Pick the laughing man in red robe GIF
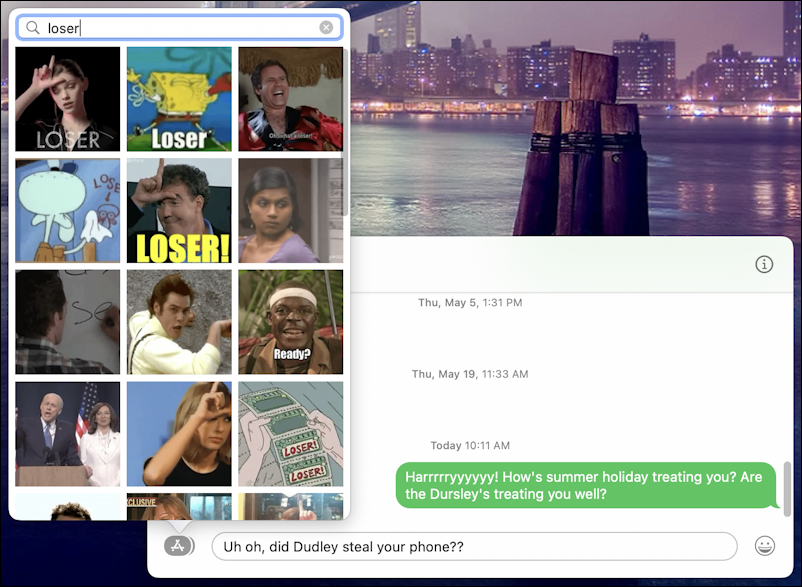 [x=291, y=99]
